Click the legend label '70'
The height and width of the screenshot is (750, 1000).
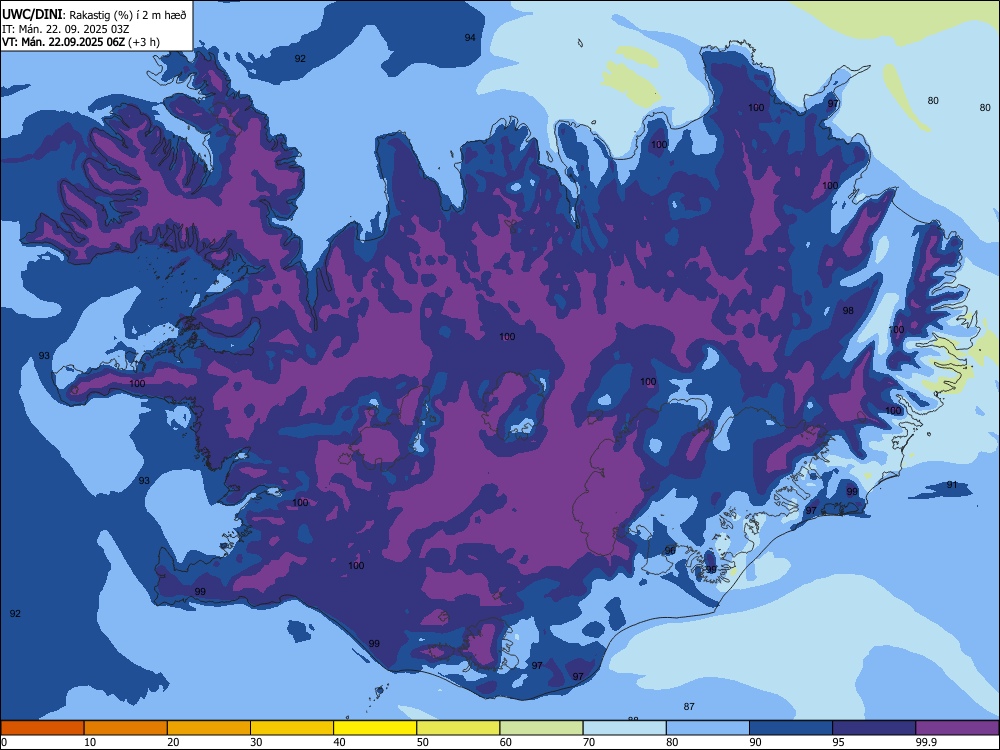(589, 742)
